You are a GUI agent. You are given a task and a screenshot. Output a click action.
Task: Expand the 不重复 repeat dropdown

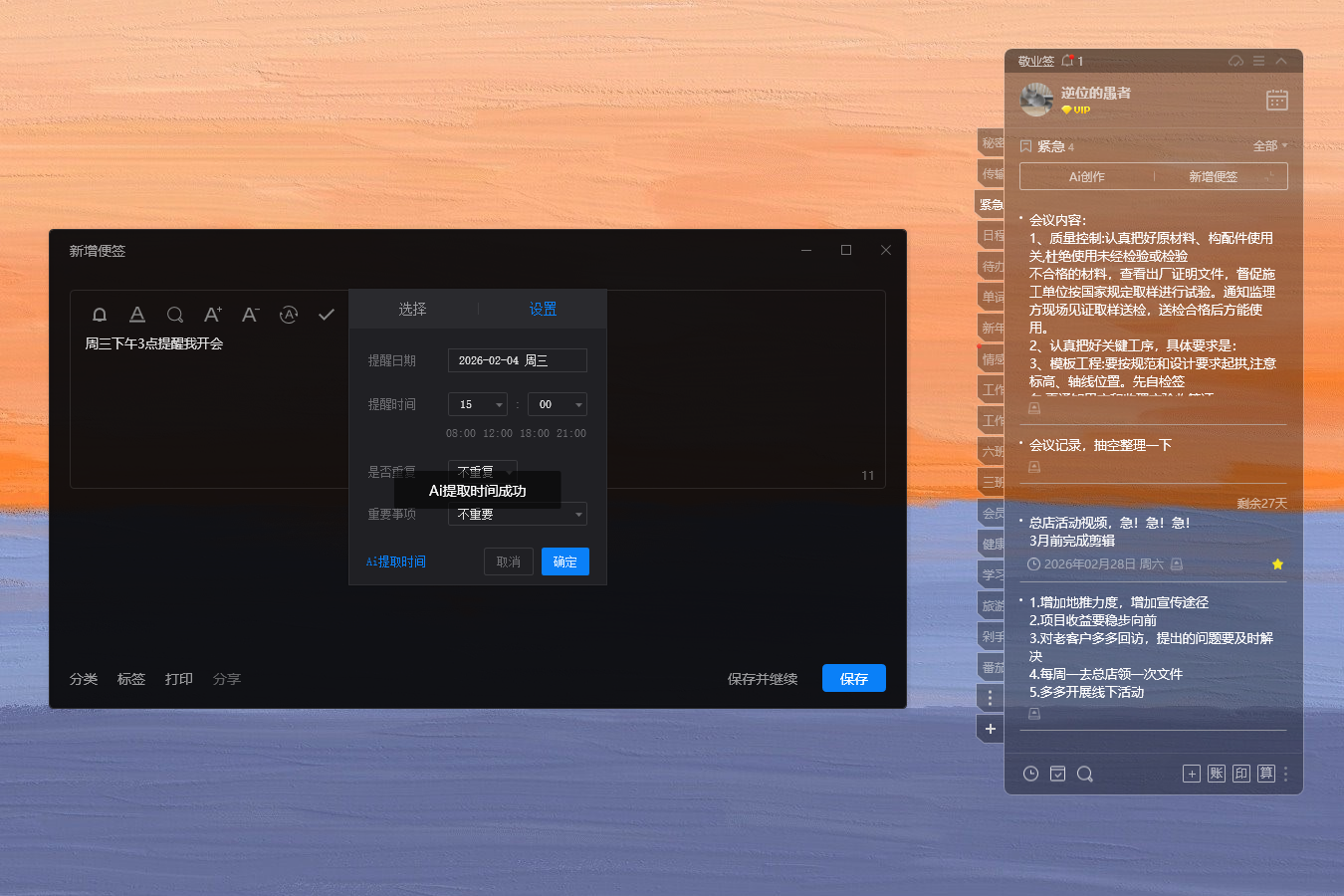click(x=482, y=469)
